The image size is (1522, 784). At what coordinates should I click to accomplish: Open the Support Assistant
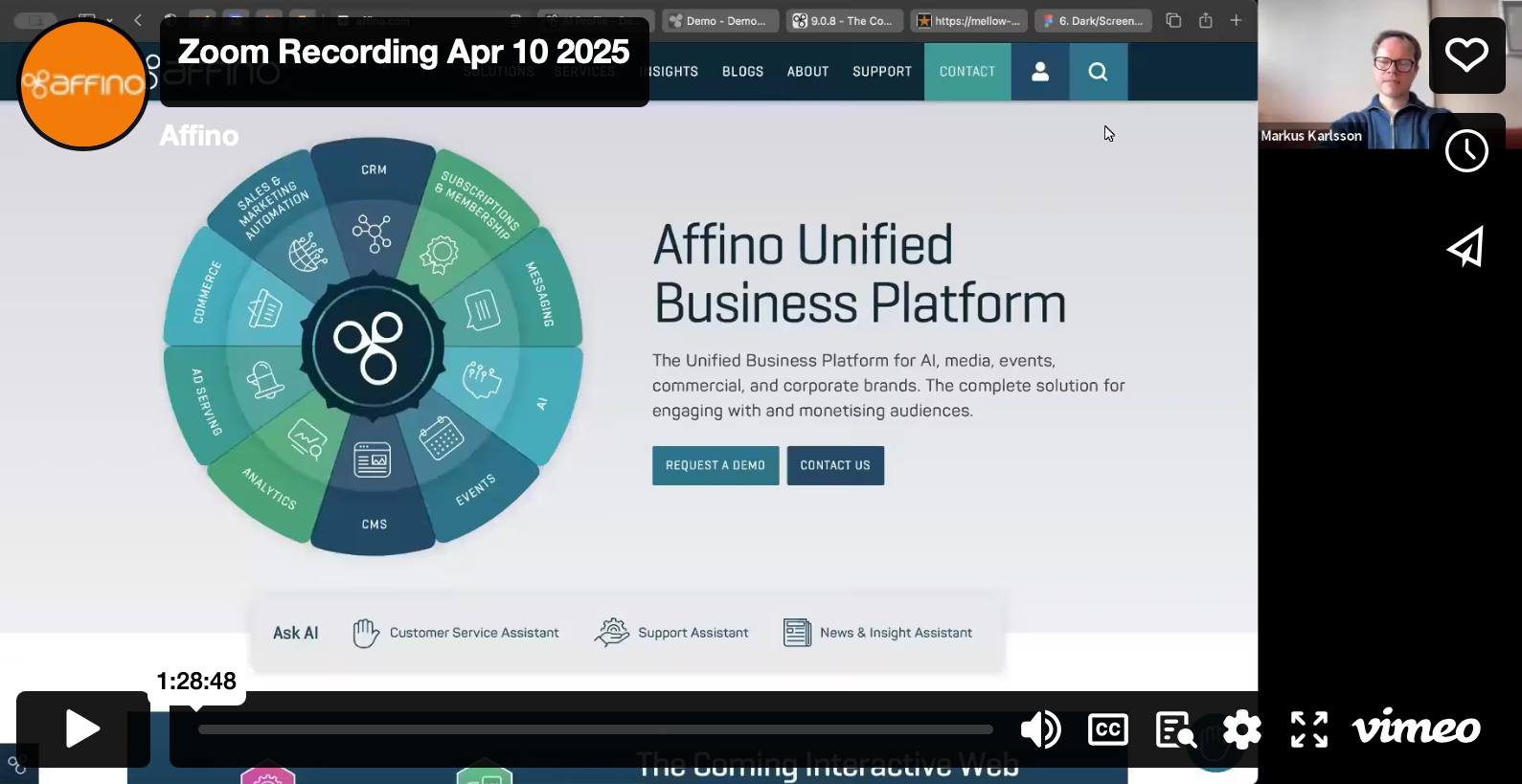(671, 633)
